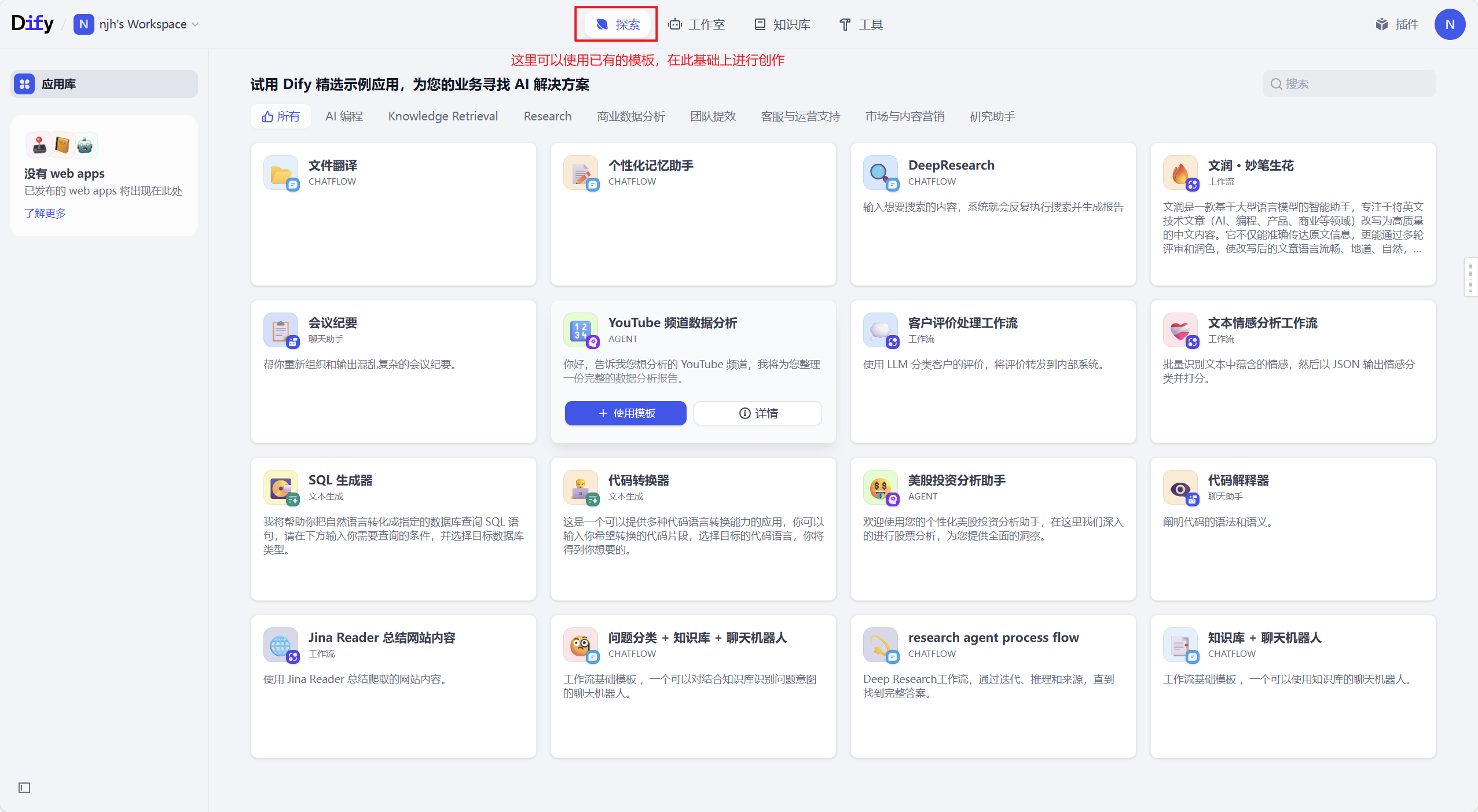Expand the njh's Workspace dropdown
Viewport: 1478px width, 812px height.
click(137, 24)
